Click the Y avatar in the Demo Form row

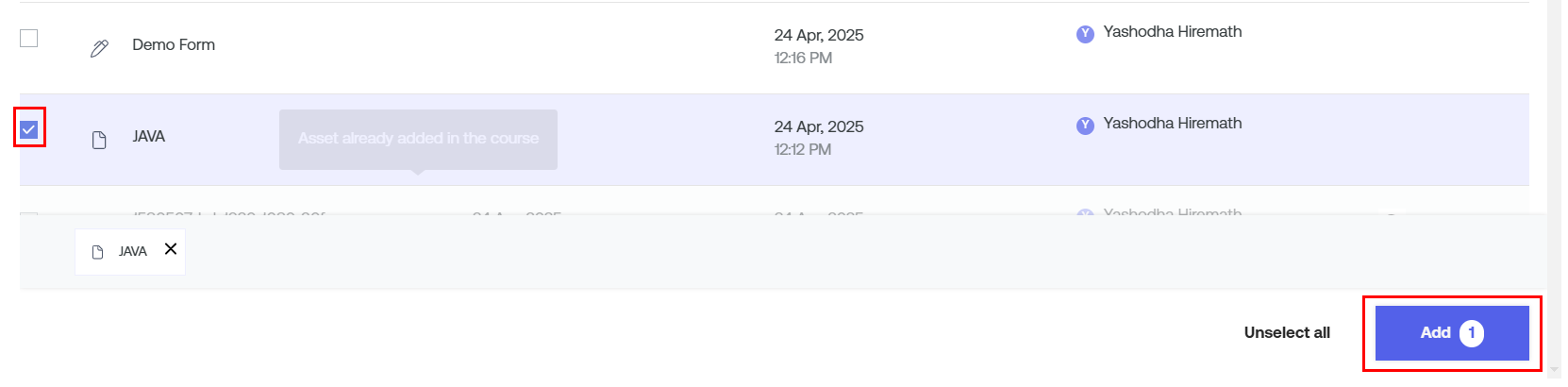[x=1085, y=34]
